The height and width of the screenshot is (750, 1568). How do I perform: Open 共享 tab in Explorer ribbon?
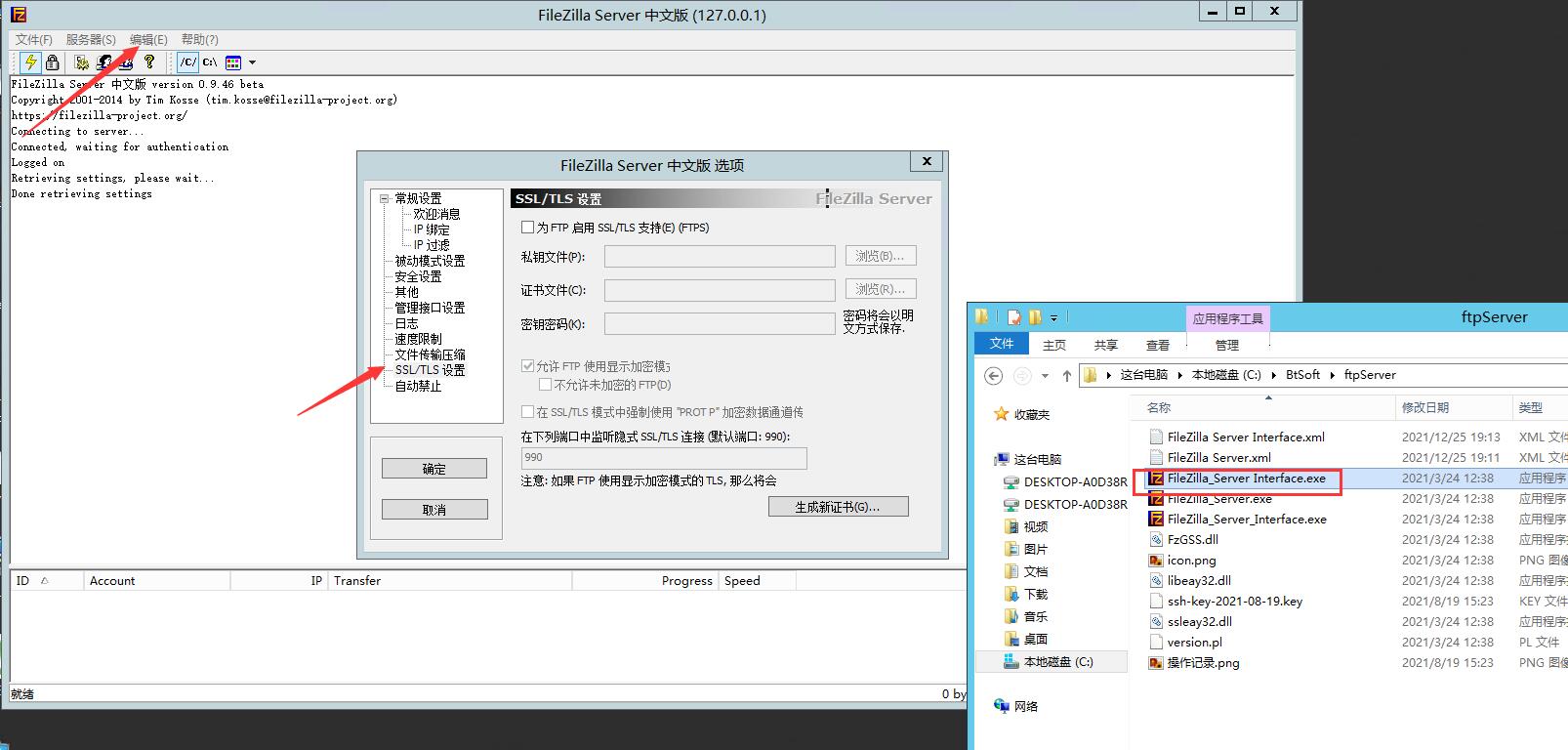(x=1106, y=345)
